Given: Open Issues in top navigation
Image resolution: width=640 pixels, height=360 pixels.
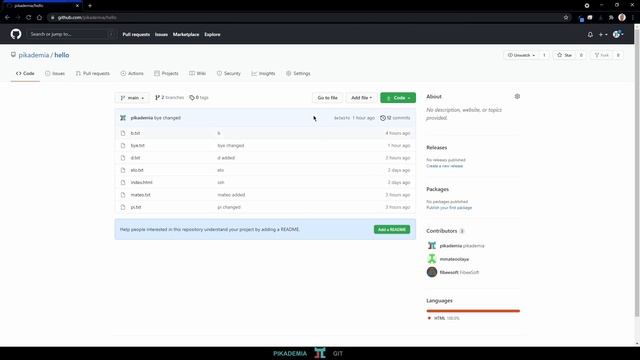Looking at the screenshot, I should point(161,35).
